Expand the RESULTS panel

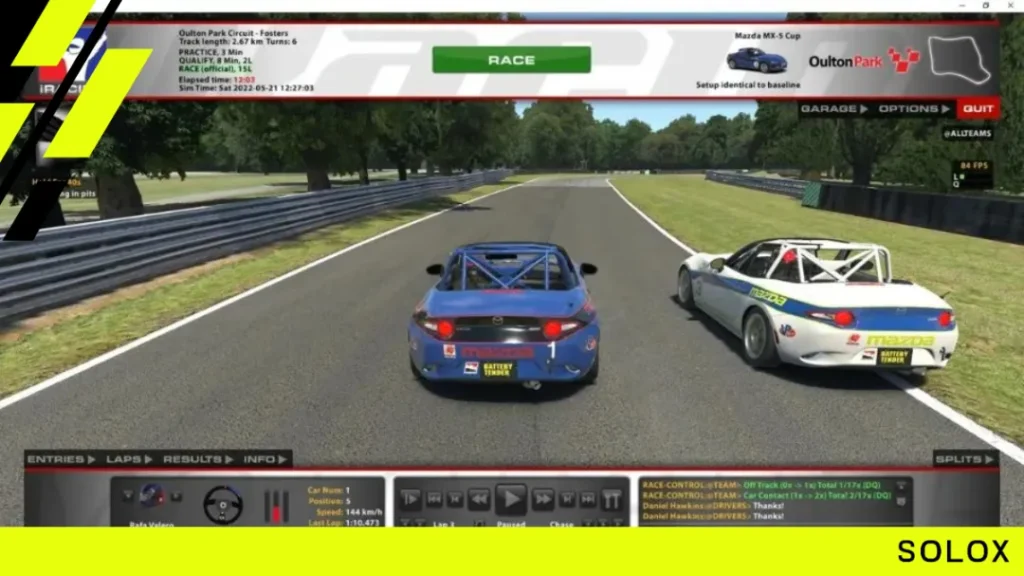pyautogui.click(x=198, y=459)
